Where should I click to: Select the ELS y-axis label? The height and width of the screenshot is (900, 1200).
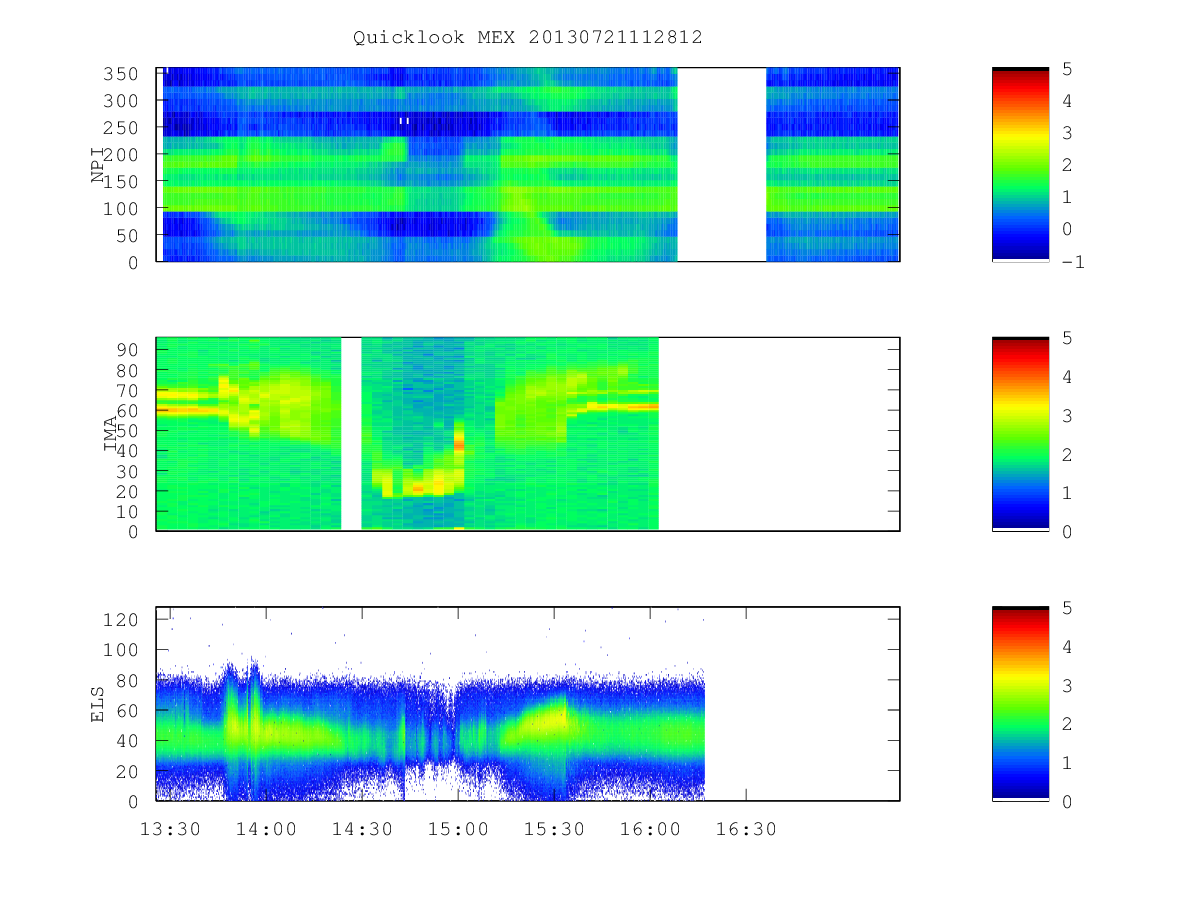click(98, 704)
